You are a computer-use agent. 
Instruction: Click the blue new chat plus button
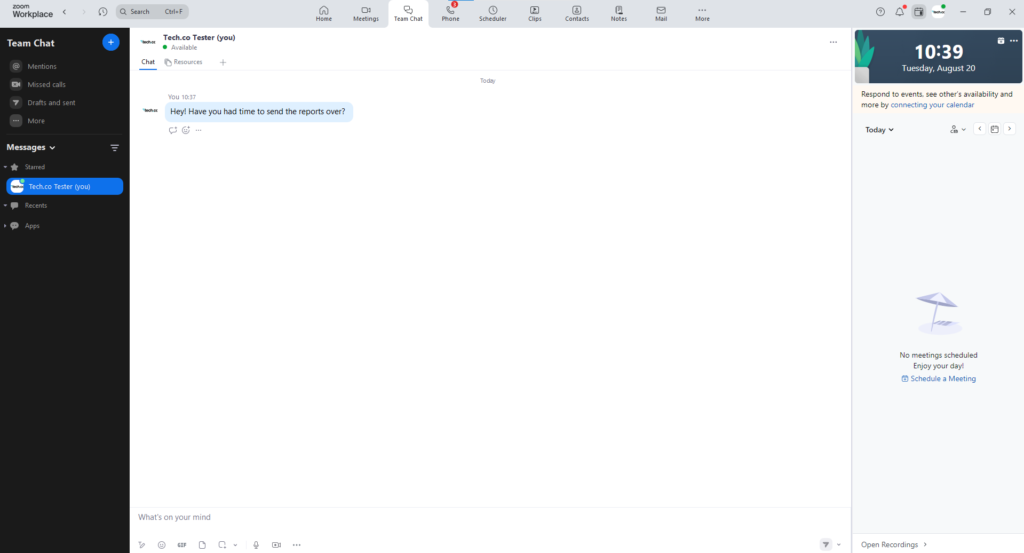click(111, 42)
